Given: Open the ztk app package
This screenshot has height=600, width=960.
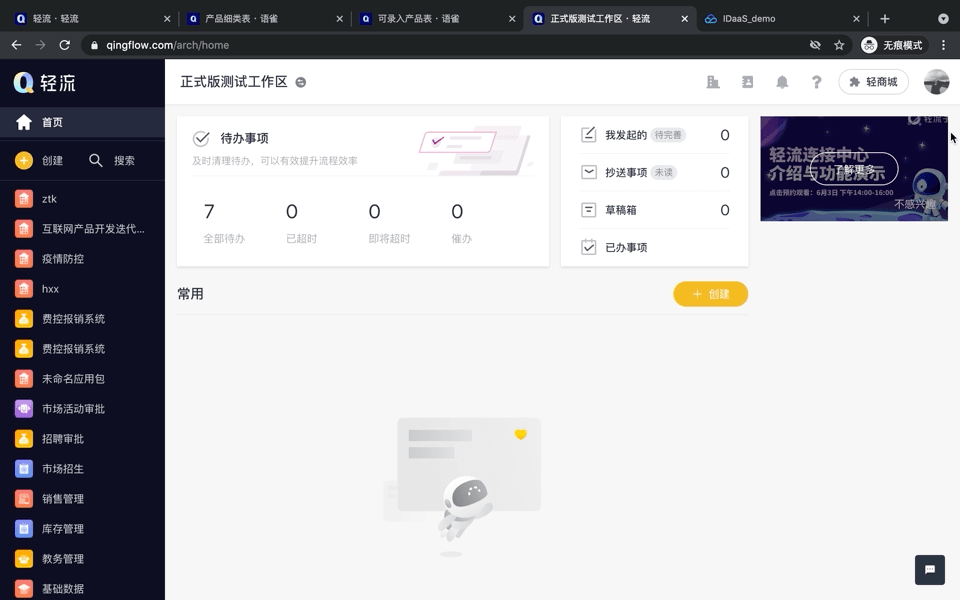Looking at the screenshot, I should tap(82, 198).
